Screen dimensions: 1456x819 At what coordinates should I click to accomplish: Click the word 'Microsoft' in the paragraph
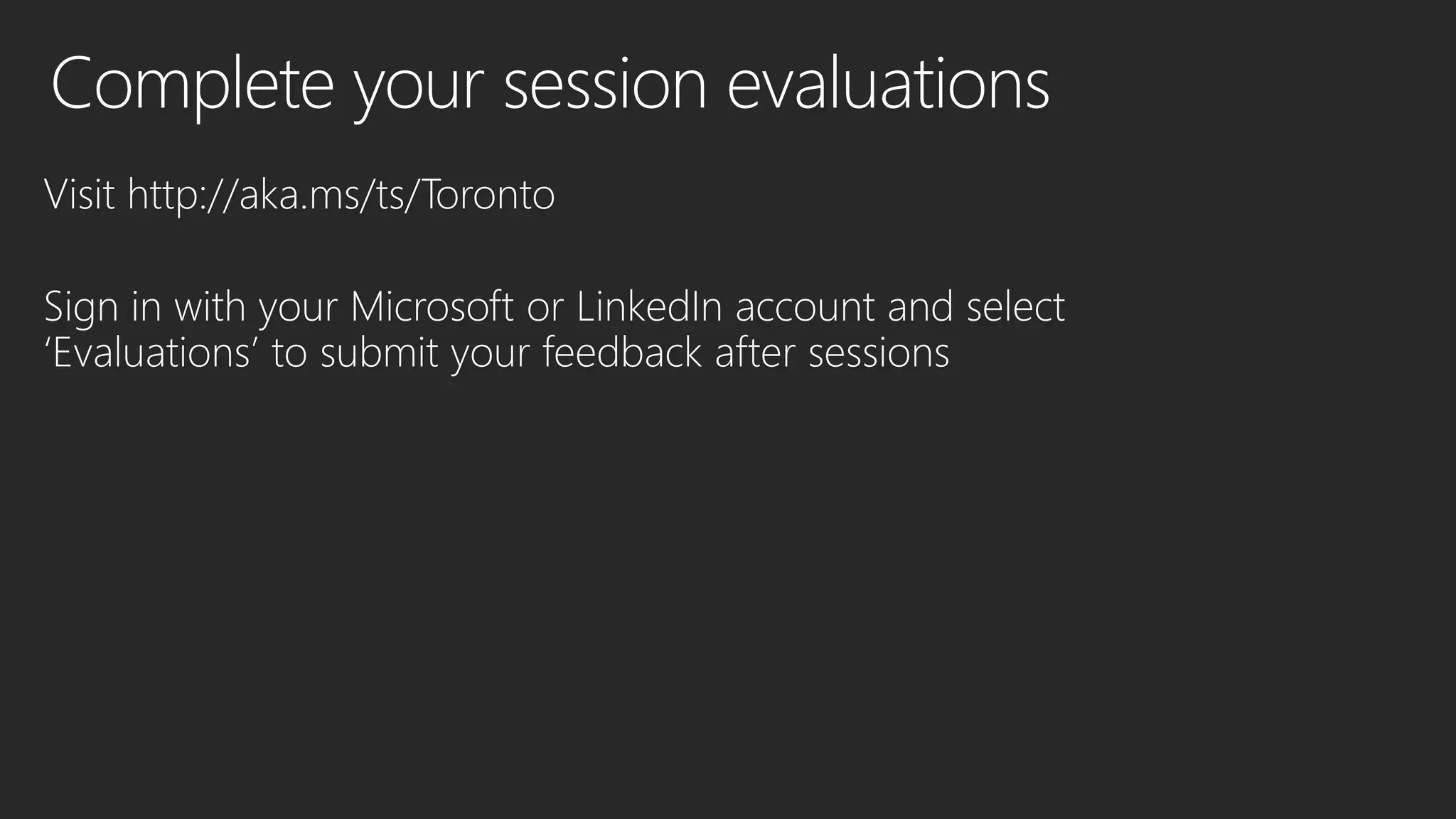pyautogui.click(x=432, y=306)
